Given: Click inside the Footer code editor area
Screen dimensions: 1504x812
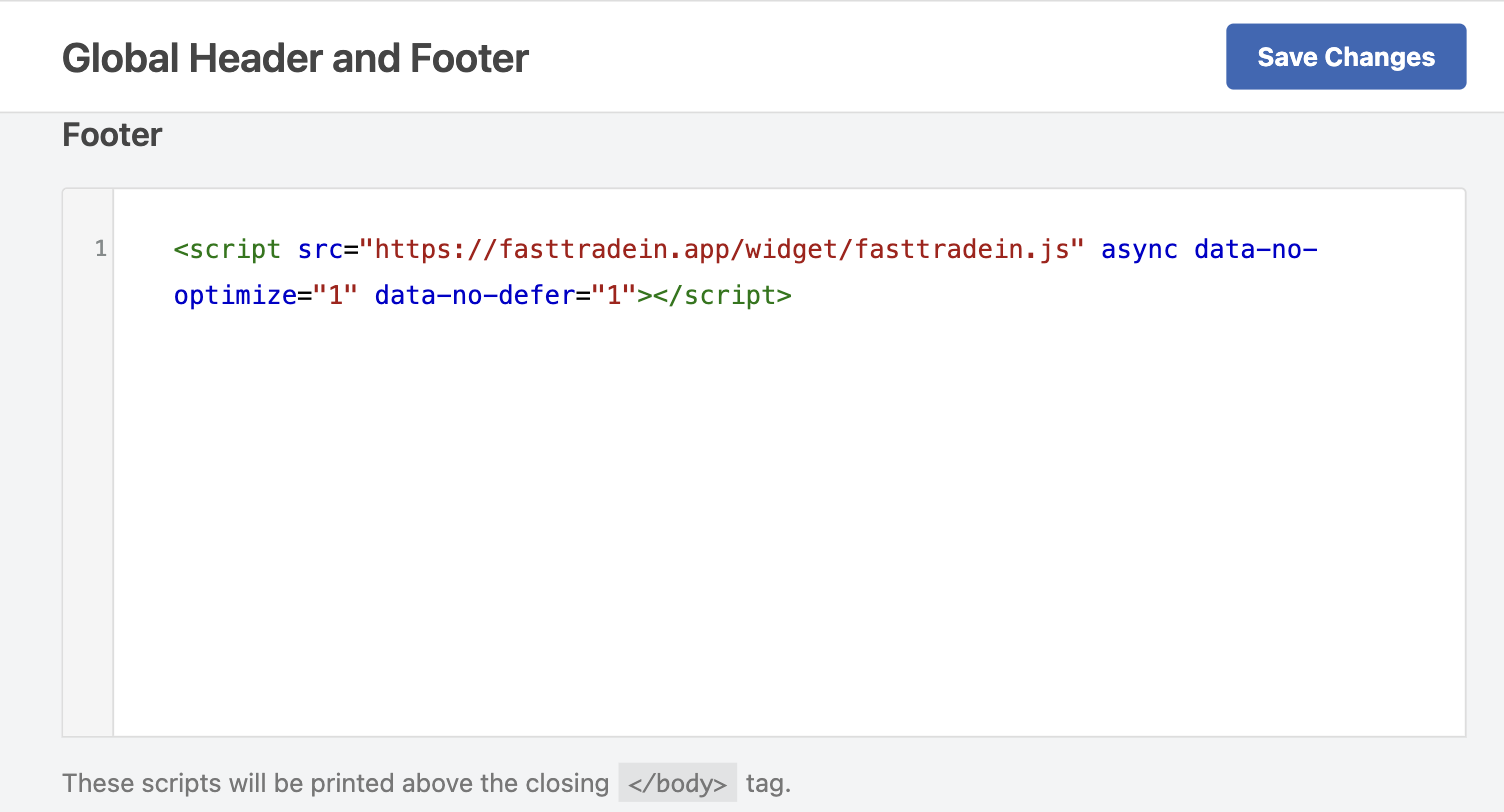Looking at the screenshot, I should (789, 462).
